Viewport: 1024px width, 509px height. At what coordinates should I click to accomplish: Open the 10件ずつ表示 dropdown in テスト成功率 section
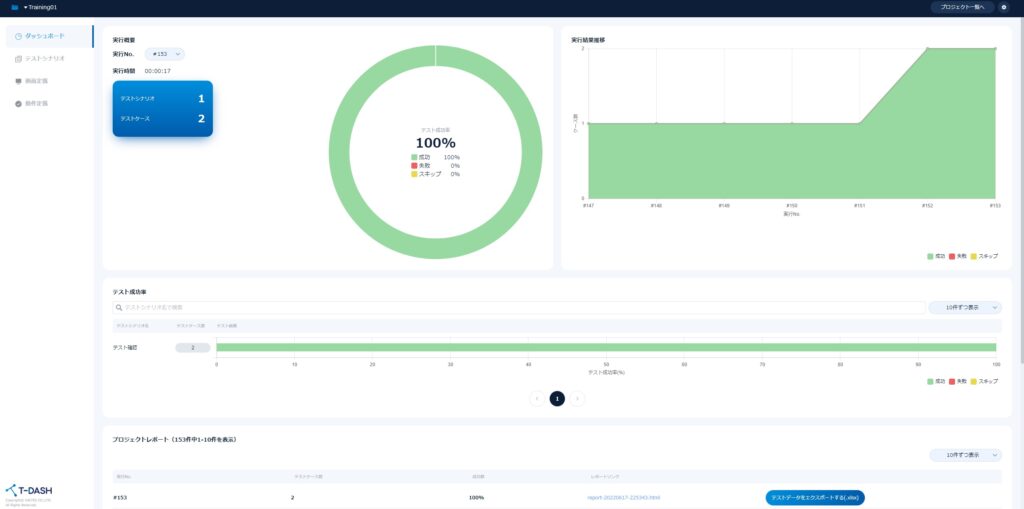(x=965, y=307)
